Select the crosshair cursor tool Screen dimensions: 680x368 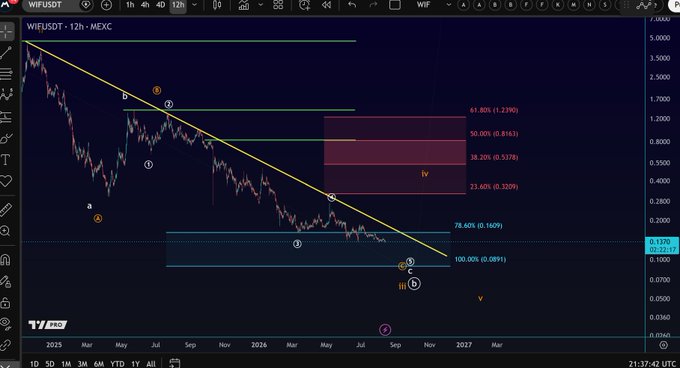(x=6, y=31)
